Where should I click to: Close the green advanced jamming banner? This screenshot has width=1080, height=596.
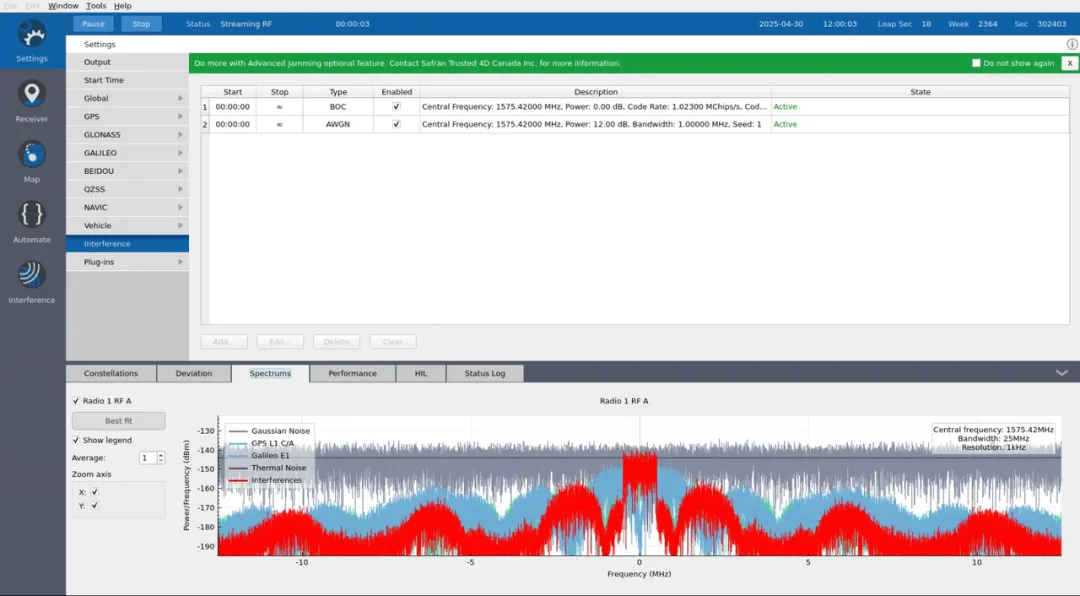tap(1070, 63)
